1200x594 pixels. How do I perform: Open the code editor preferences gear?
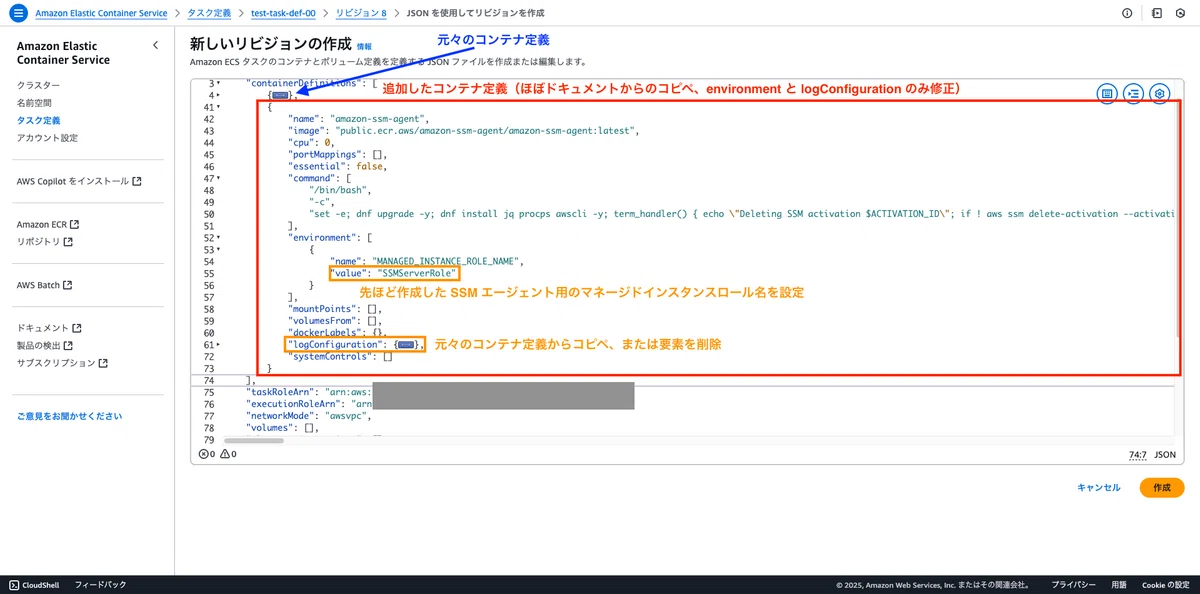pyautogui.click(x=1159, y=93)
